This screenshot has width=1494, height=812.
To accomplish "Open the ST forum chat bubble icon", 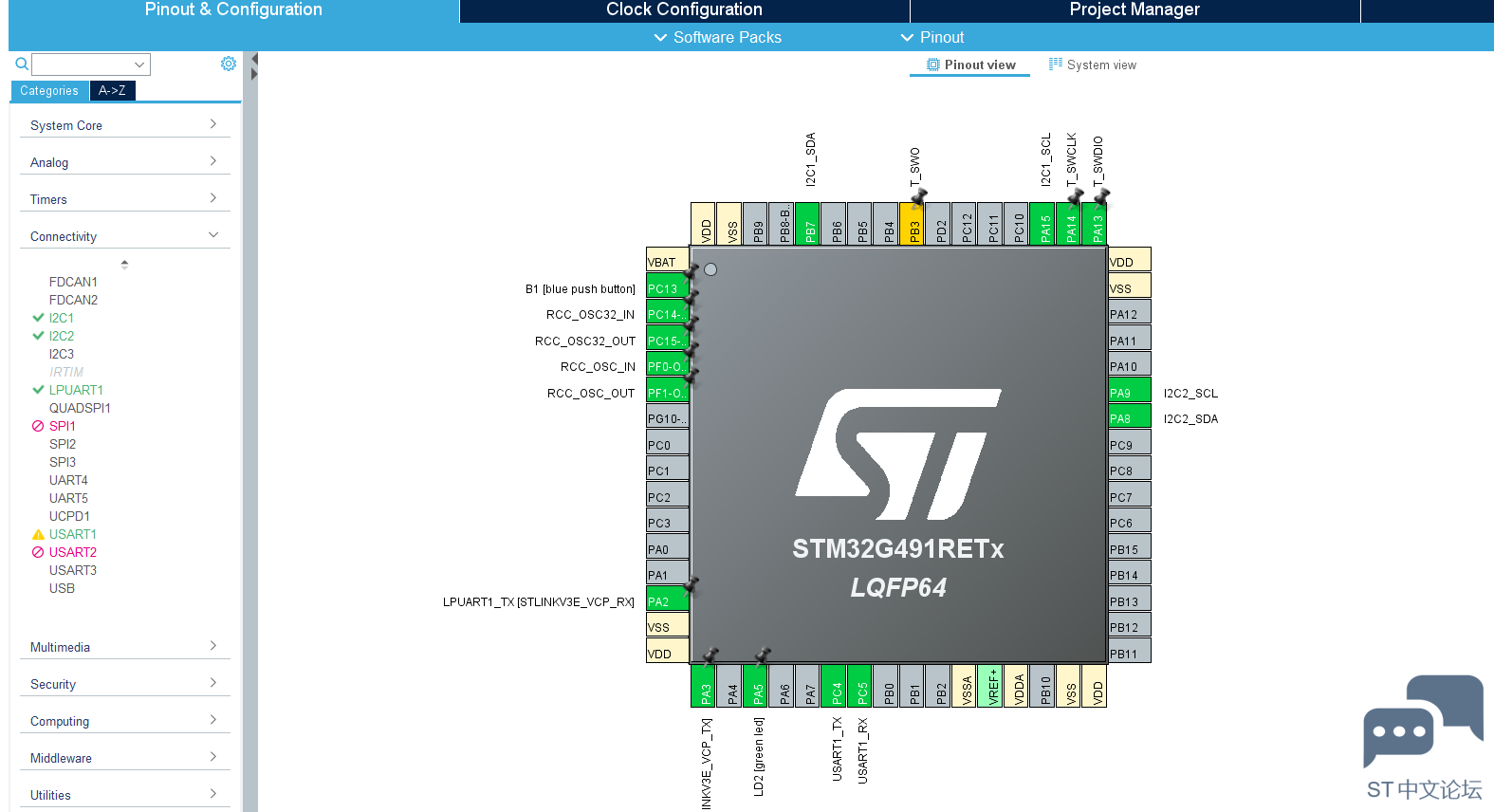I will pyautogui.click(x=1423, y=721).
